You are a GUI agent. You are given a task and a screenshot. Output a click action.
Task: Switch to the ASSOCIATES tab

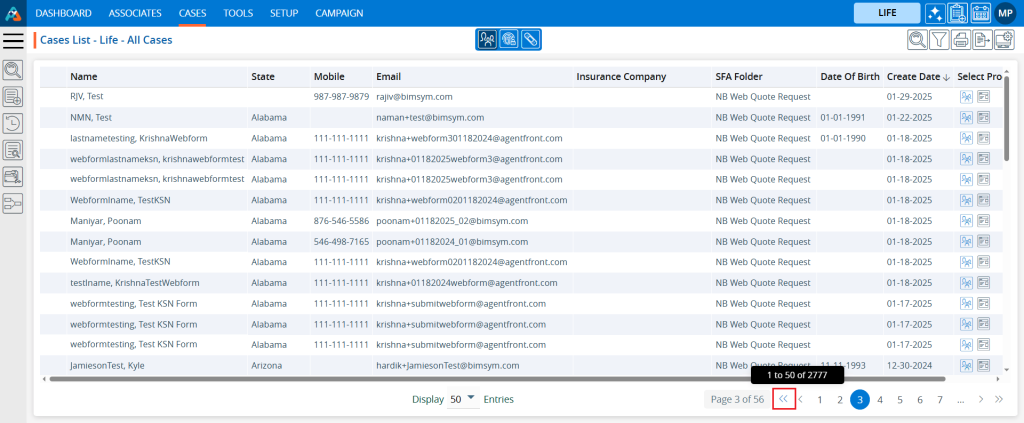point(135,13)
